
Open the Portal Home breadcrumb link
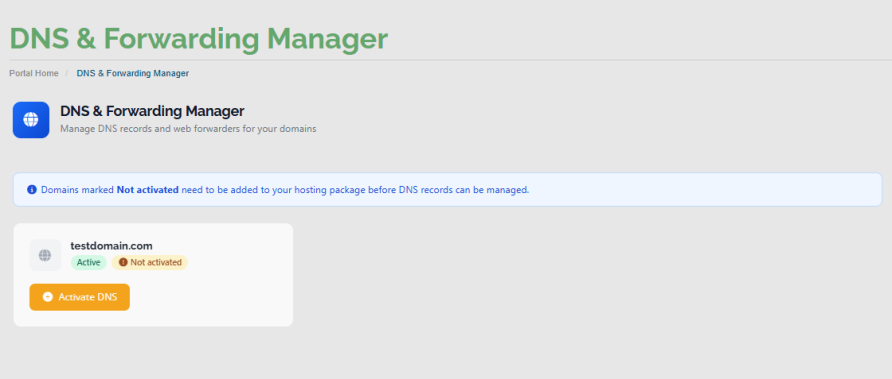34,73
